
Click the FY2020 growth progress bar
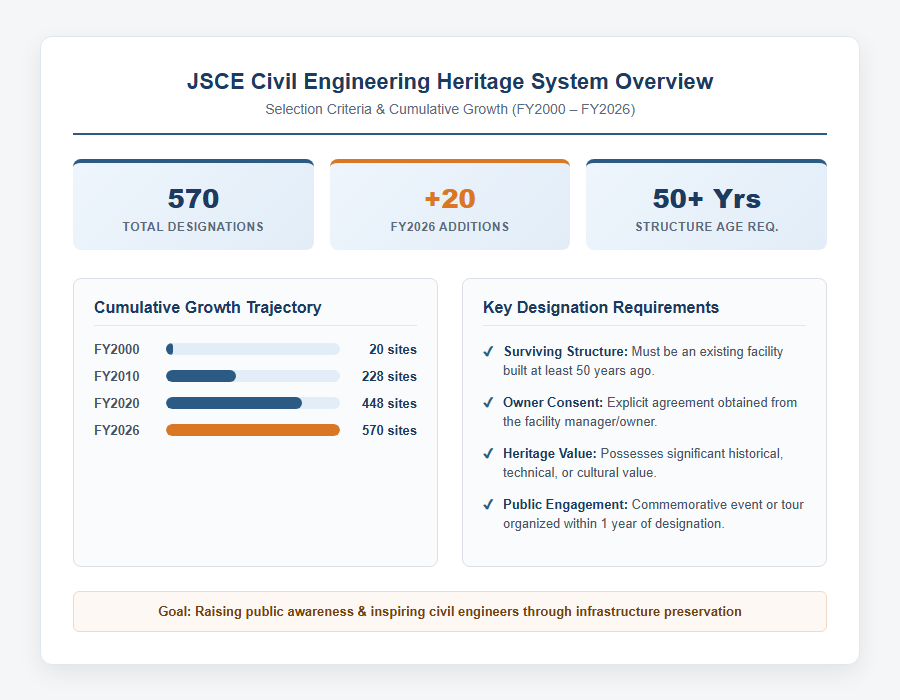(253, 403)
